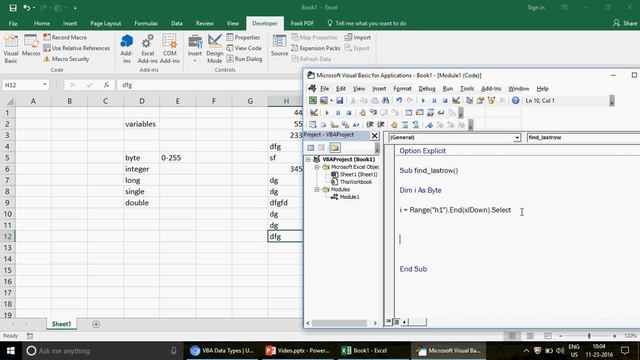This screenshot has width=640, height=360.
Task: Open the Name Box dropdown
Action: [x=44, y=85]
